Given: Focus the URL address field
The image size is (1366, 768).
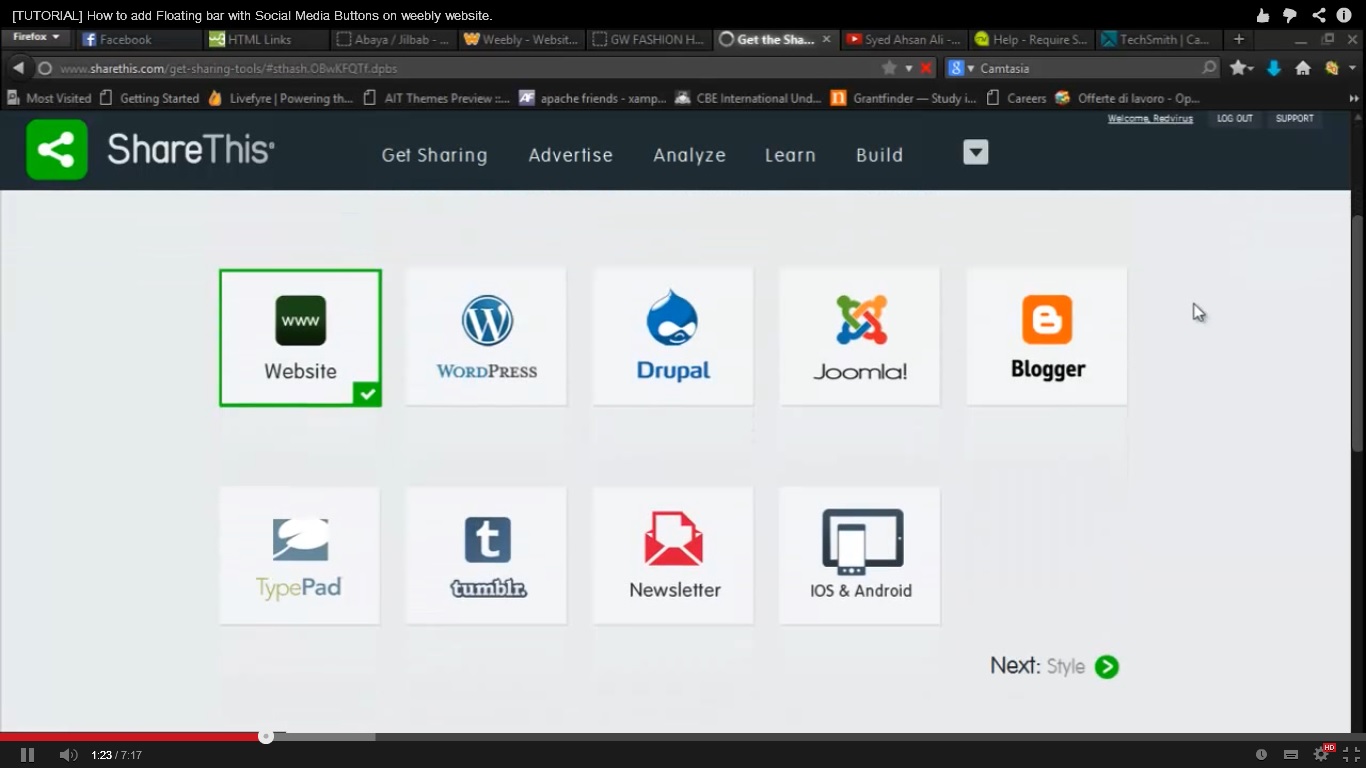Looking at the screenshot, I should [455, 68].
